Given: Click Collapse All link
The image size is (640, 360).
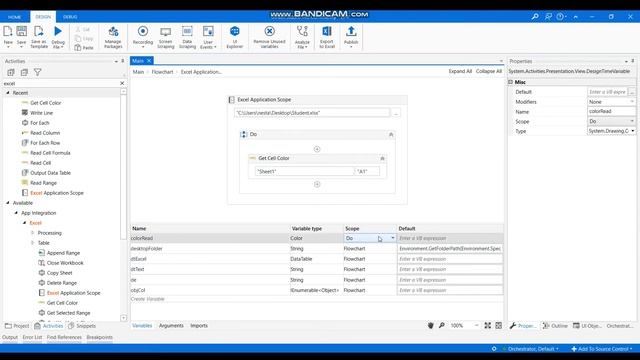Looking at the screenshot, I should (489, 71).
